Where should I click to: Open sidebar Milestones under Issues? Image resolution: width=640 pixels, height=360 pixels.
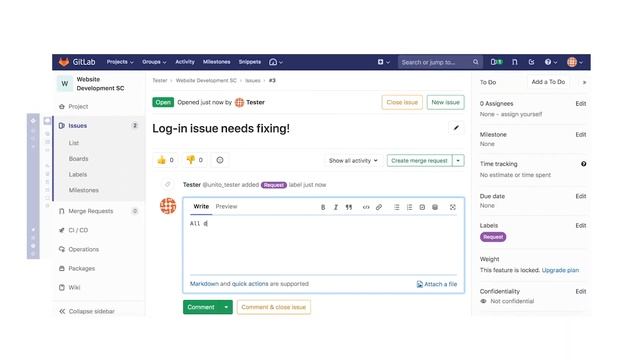pos(84,190)
